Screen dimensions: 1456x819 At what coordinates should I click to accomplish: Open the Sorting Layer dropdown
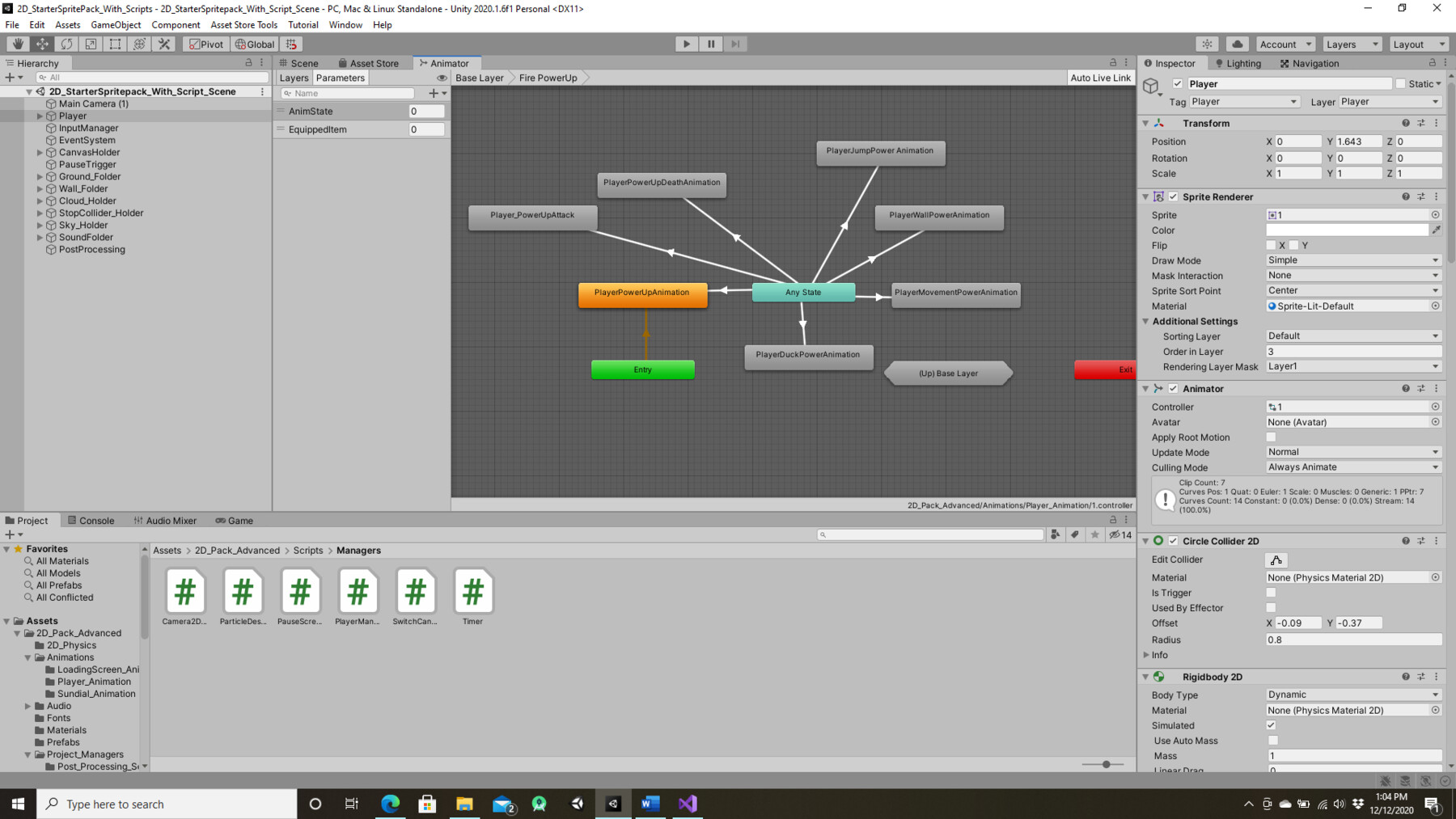pyautogui.click(x=1353, y=336)
